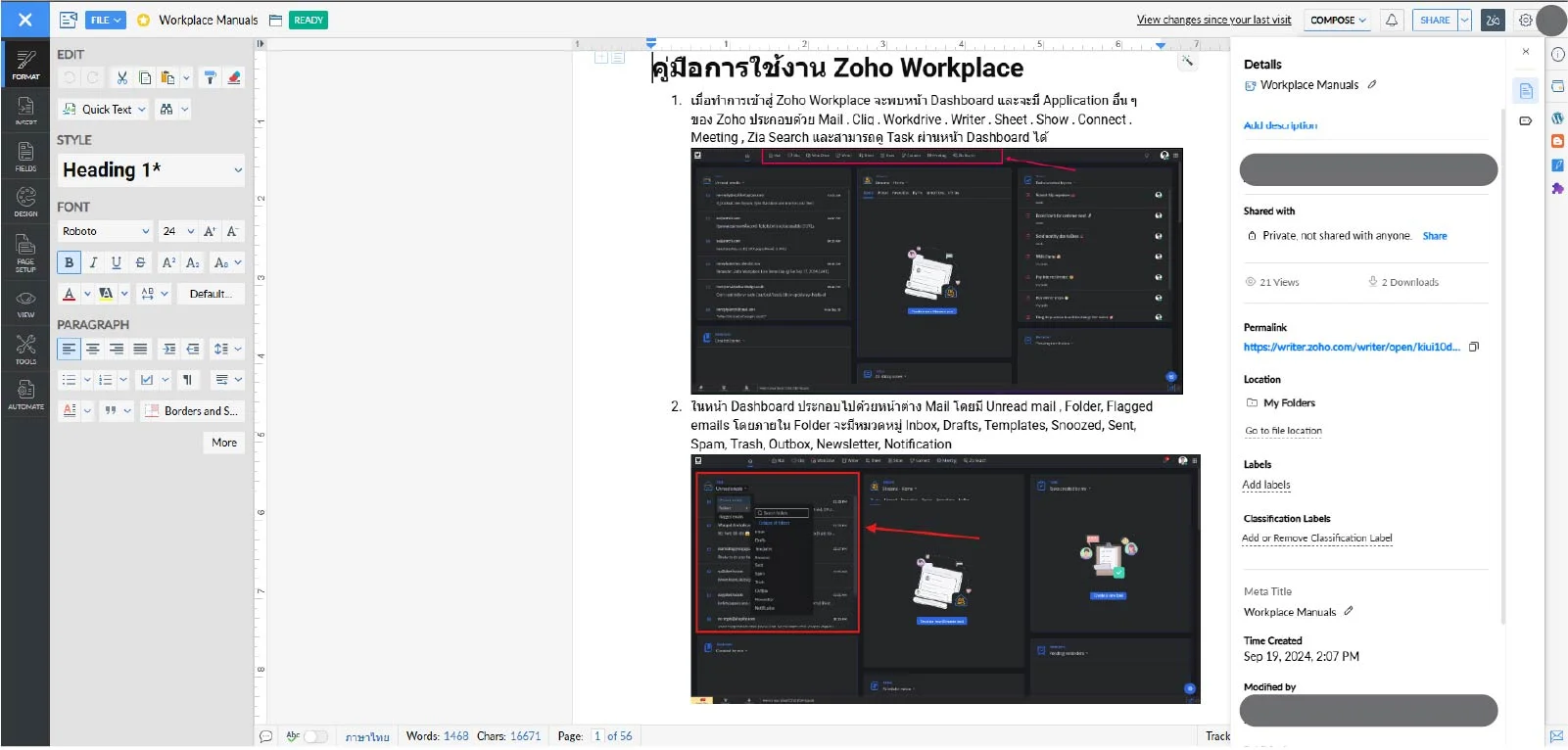
Task: Click the numbered list icon
Action: [106, 380]
